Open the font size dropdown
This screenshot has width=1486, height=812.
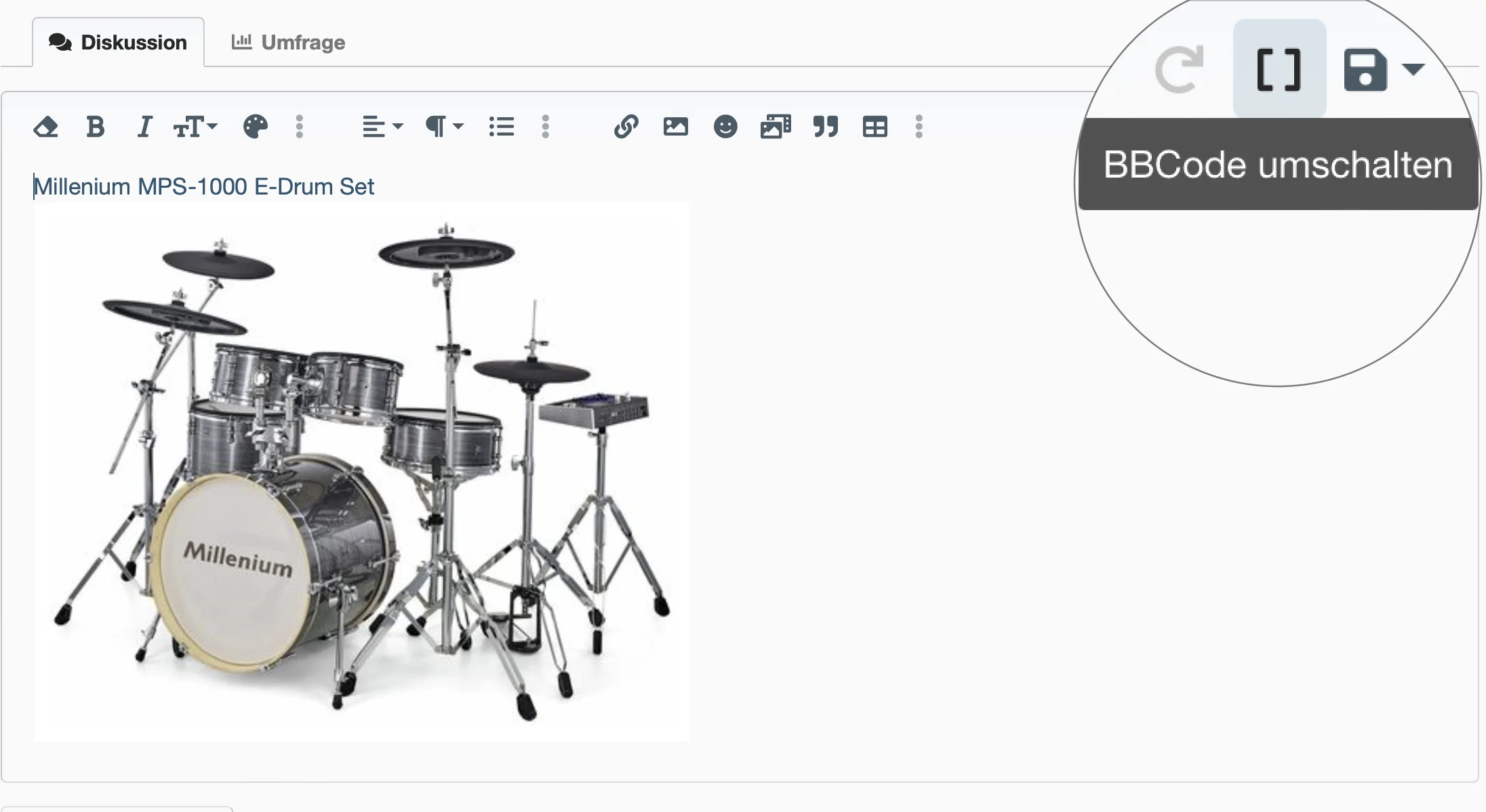(x=195, y=127)
